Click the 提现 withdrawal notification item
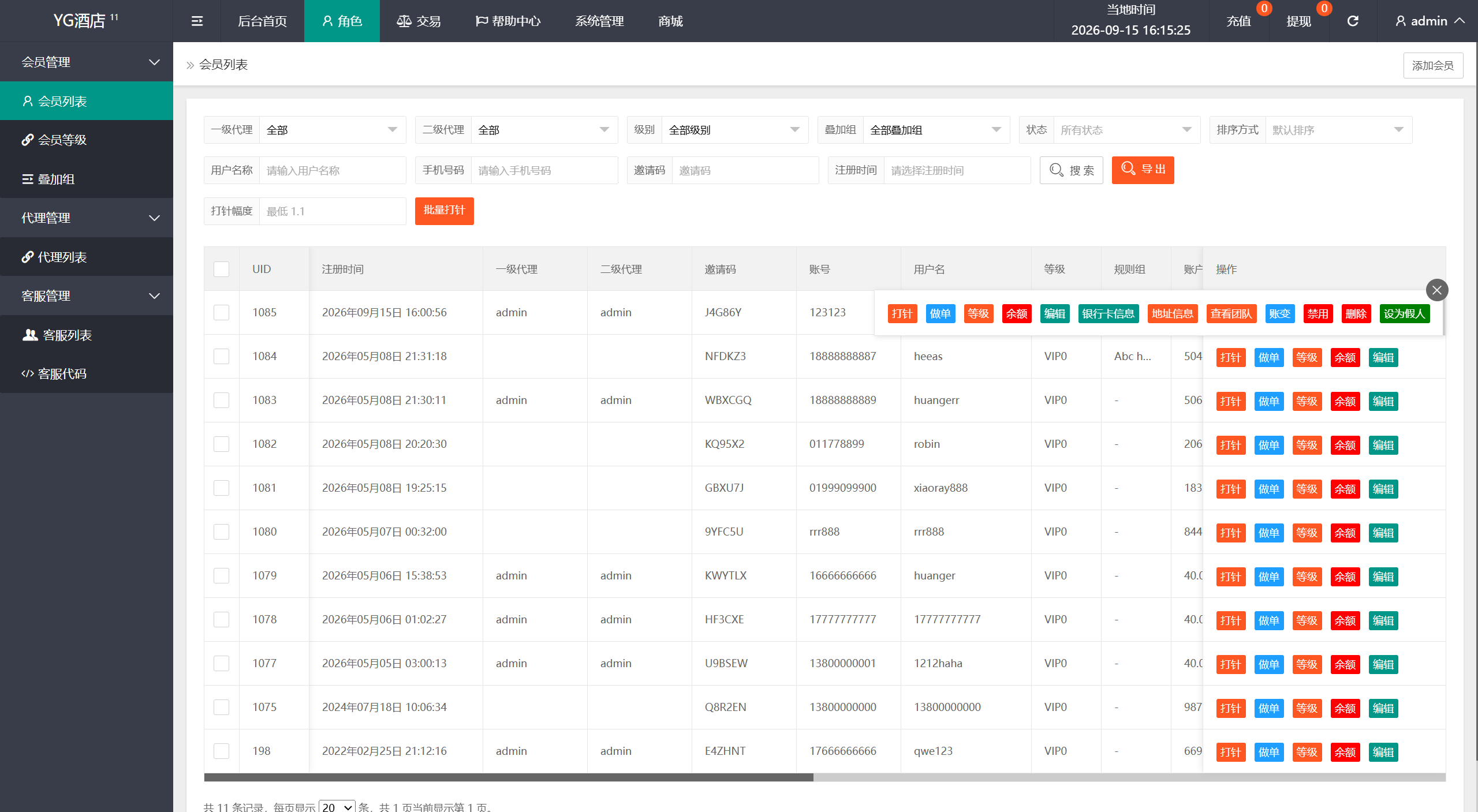 point(1299,21)
